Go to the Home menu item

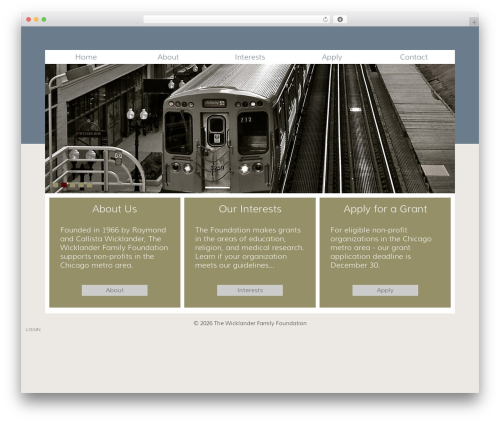(x=86, y=57)
